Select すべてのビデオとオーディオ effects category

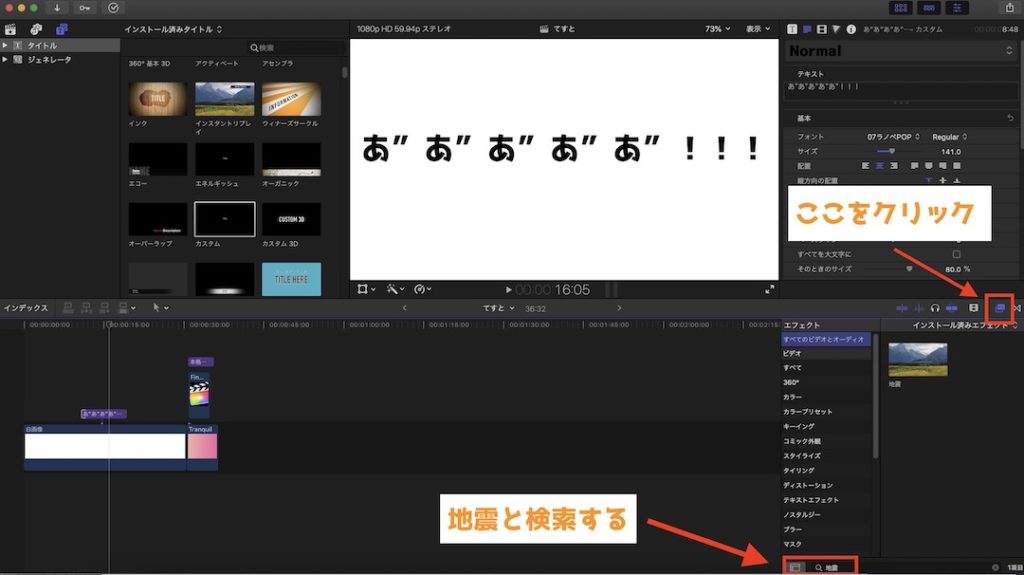[x=825, y=340]
